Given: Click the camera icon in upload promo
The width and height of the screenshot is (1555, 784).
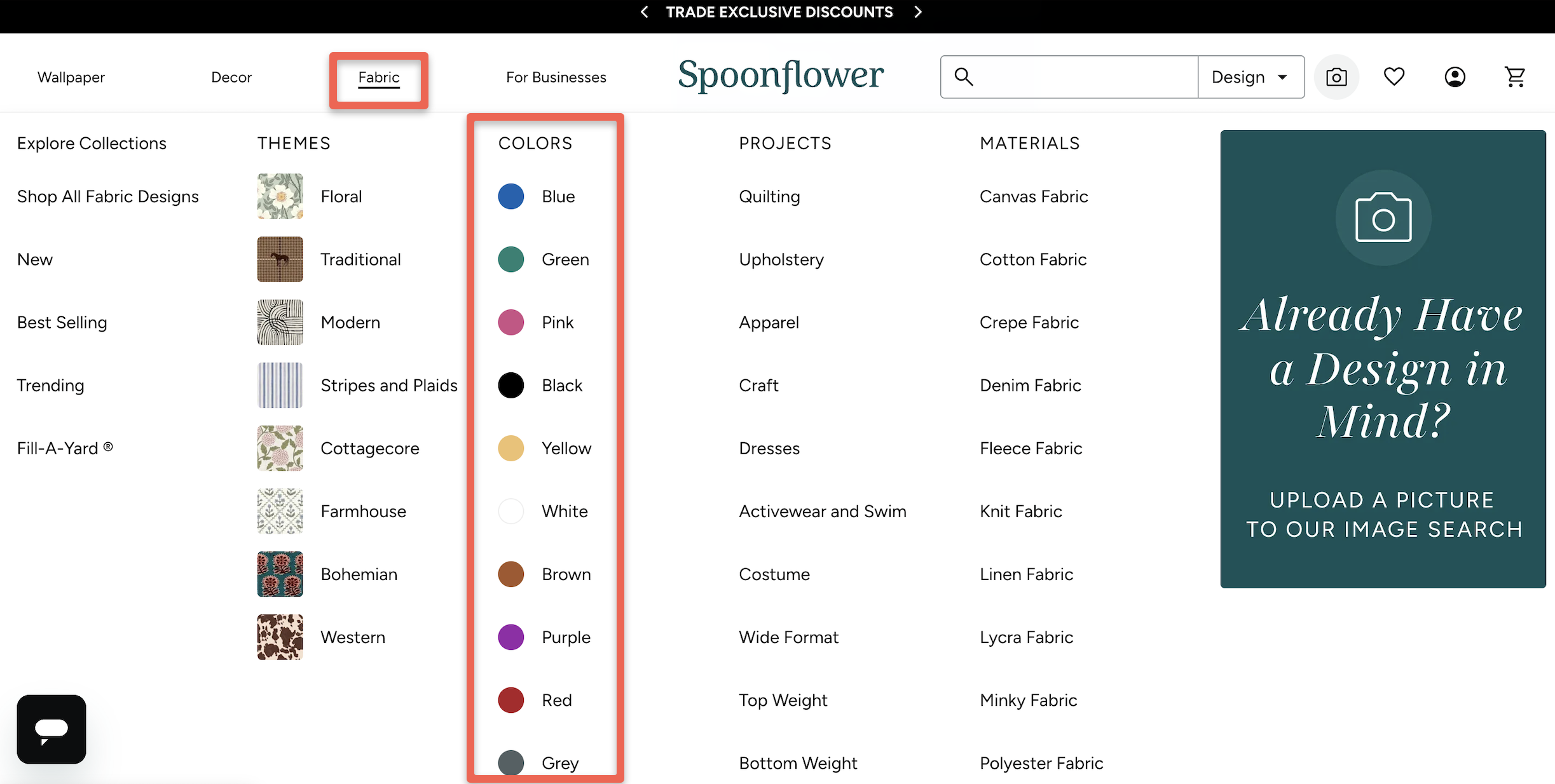Looking at the screenshot, I should tap(1383, 218).
